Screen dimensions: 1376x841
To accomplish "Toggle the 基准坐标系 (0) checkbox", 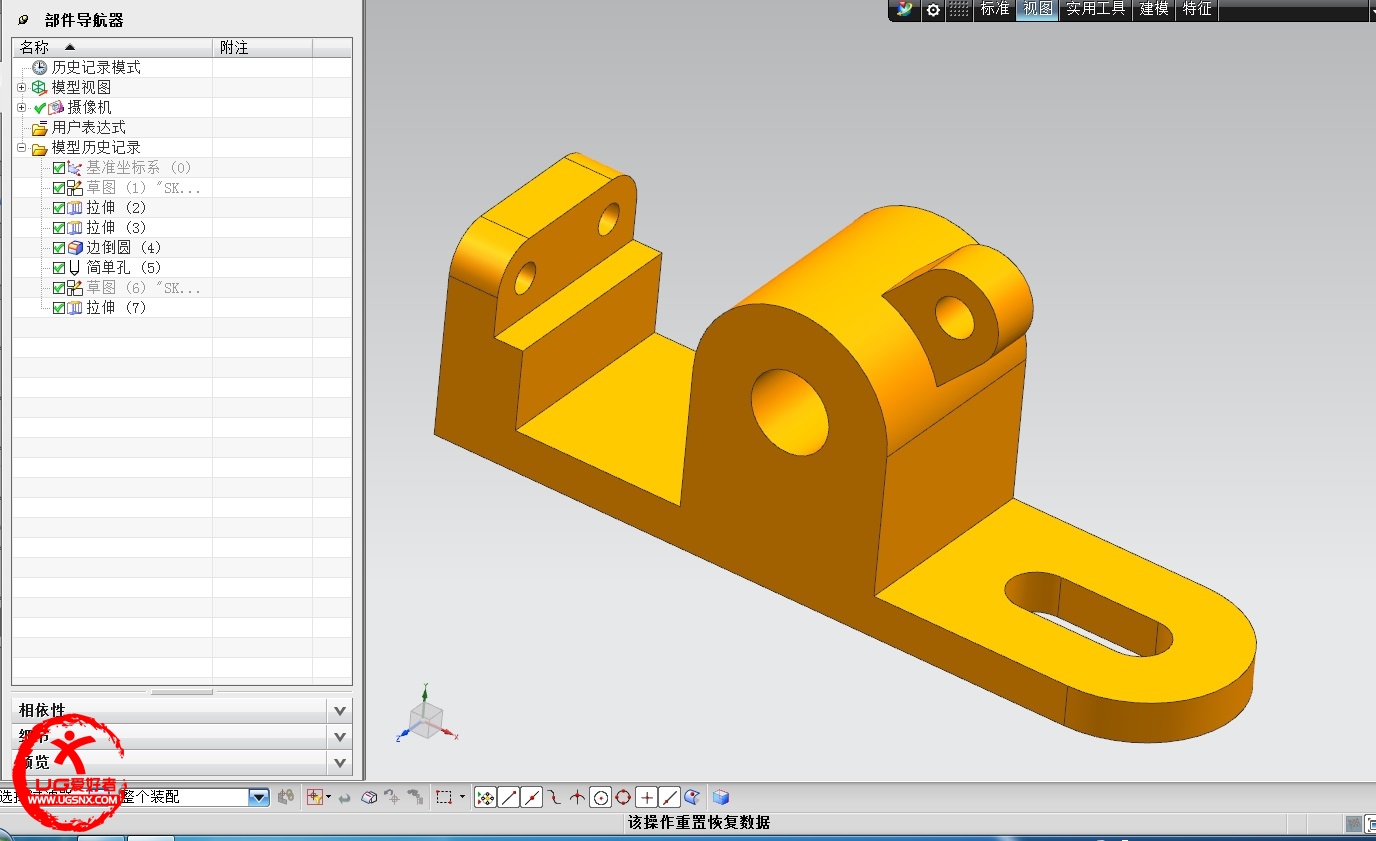I will click(x=59, y=167).
